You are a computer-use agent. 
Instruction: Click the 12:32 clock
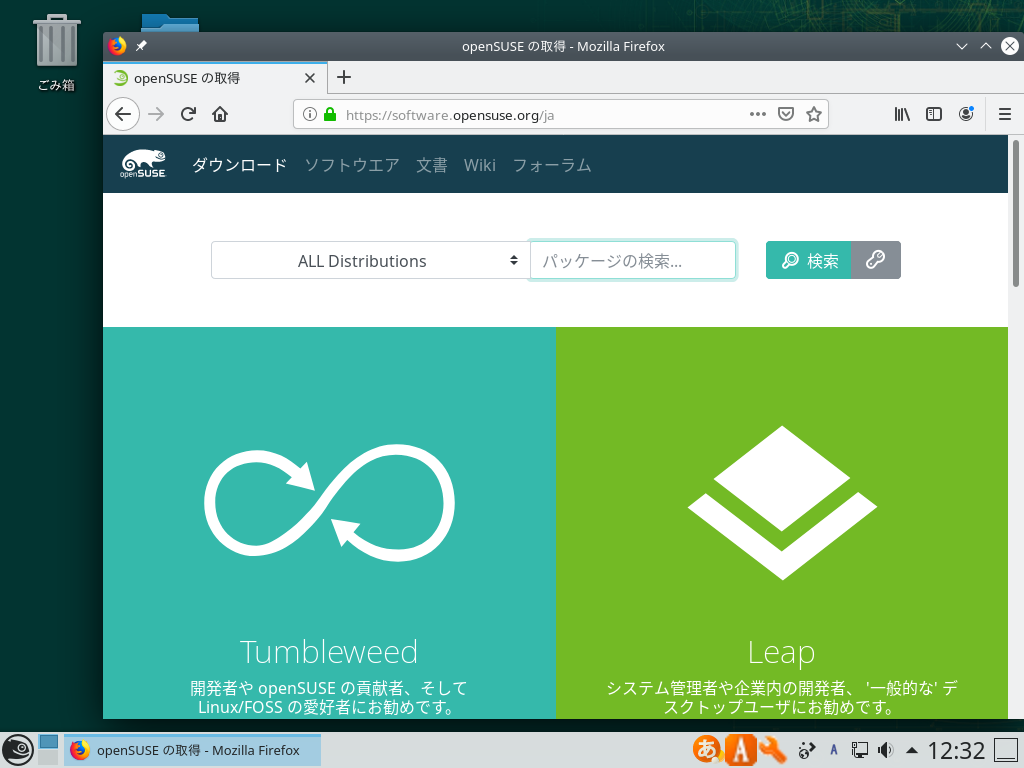click(956, 750)
